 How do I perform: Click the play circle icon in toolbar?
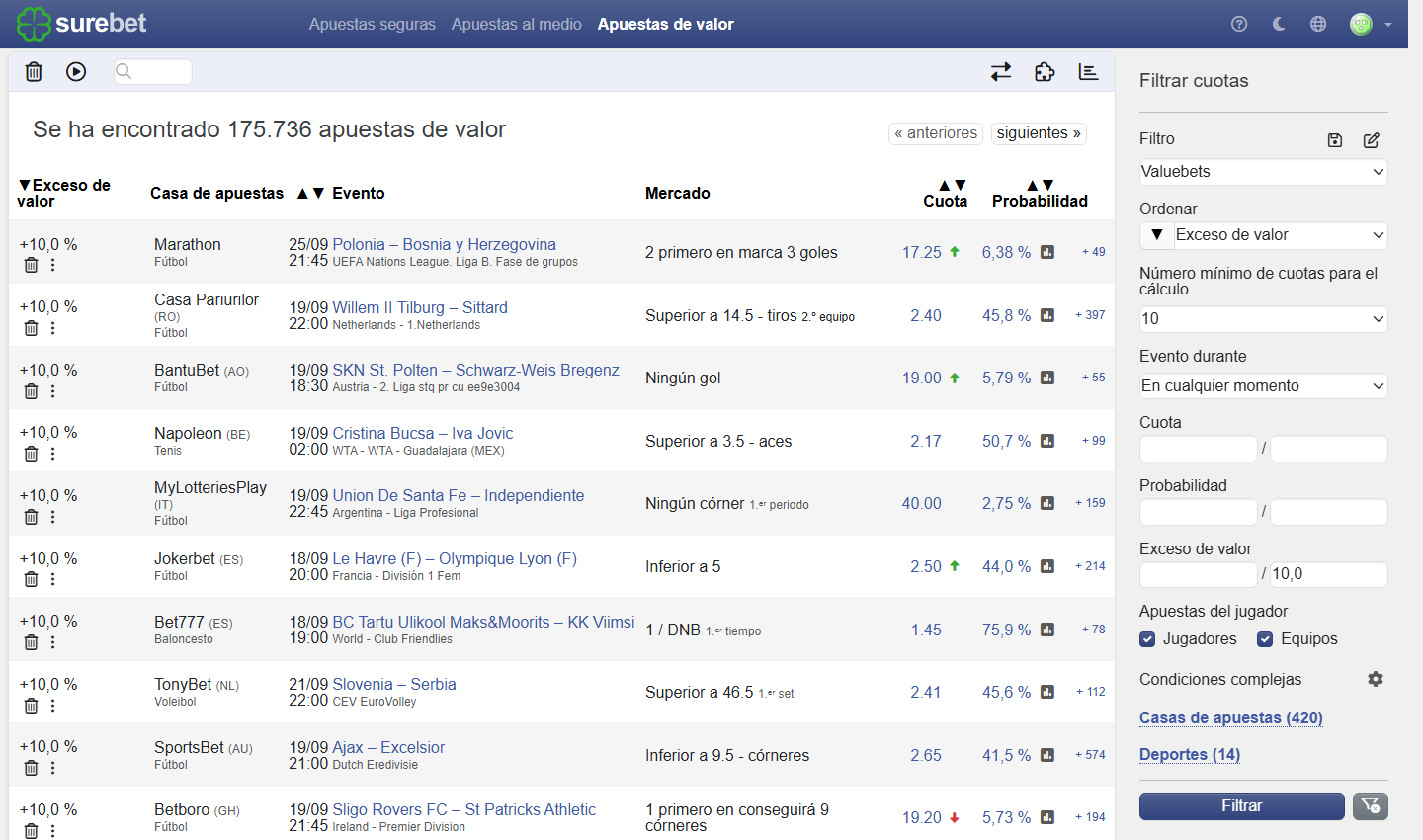(76, 71)
